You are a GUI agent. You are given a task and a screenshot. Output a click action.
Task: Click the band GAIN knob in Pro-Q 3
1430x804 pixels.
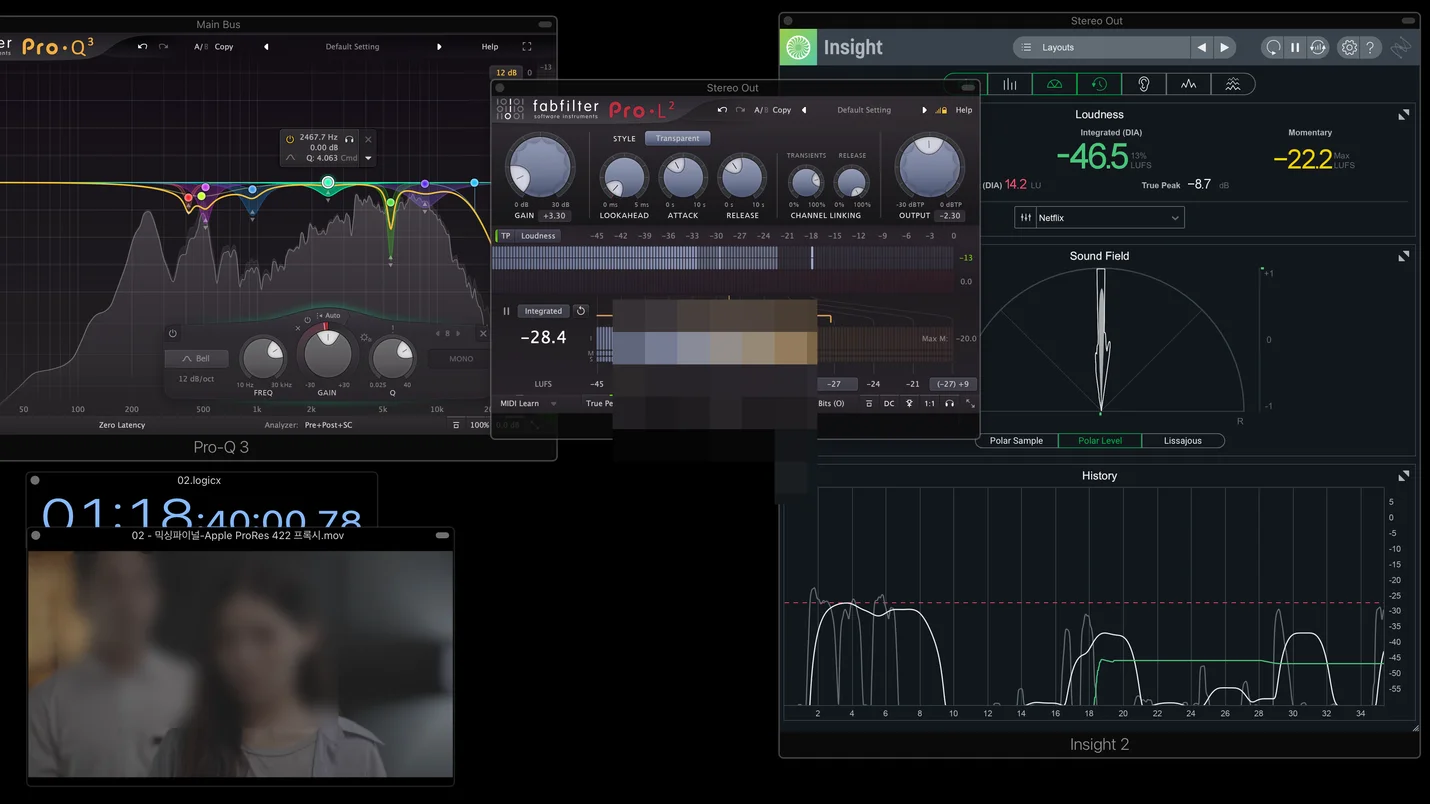(x=327, y=354)
